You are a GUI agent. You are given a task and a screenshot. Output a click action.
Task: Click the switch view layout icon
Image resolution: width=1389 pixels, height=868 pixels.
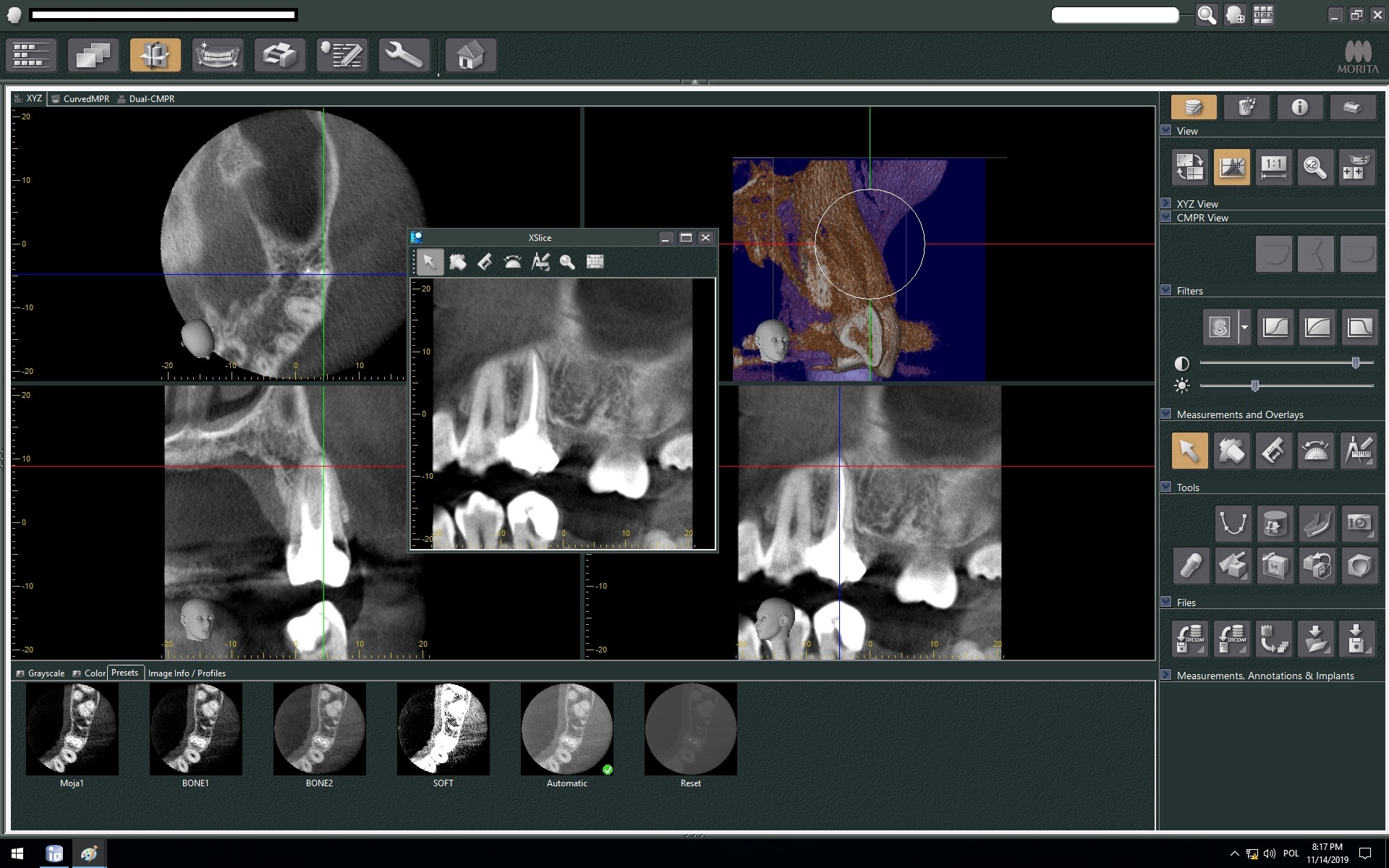click(1190, 167)
